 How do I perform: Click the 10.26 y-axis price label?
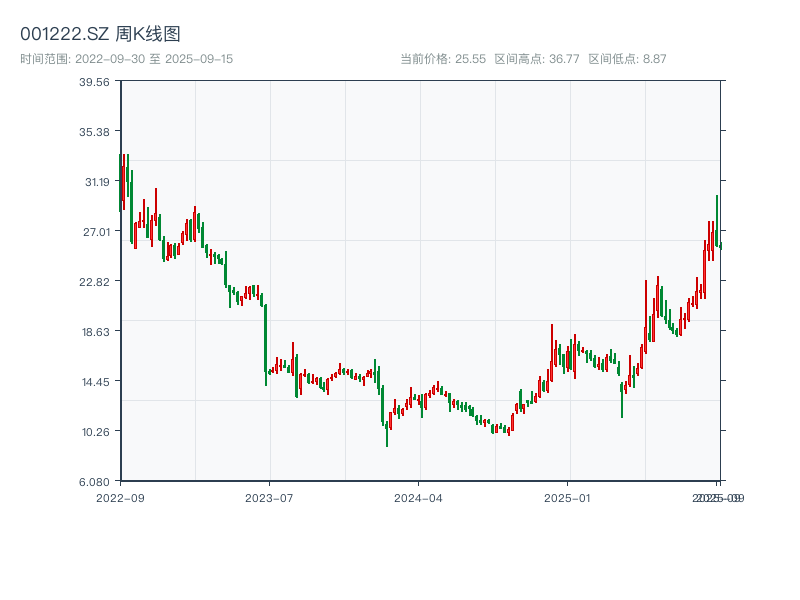93,432
